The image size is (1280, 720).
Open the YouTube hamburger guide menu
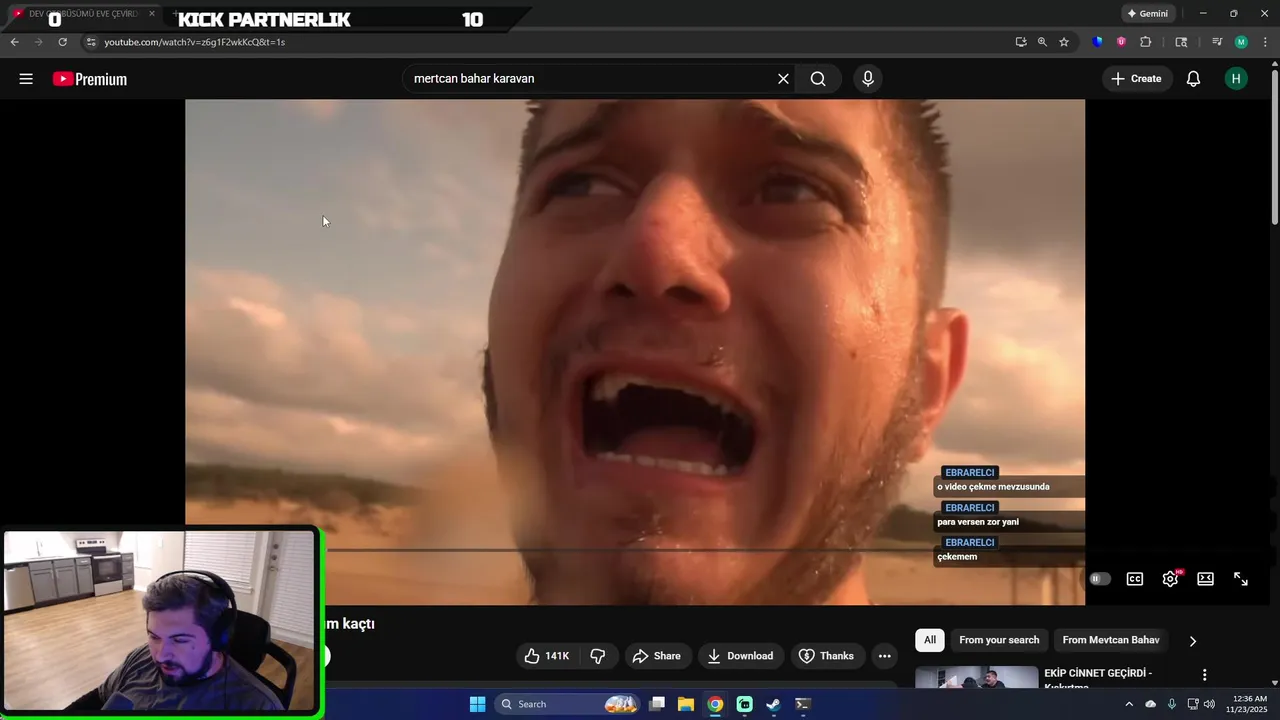pyautogui.click(x=26, y=79)
